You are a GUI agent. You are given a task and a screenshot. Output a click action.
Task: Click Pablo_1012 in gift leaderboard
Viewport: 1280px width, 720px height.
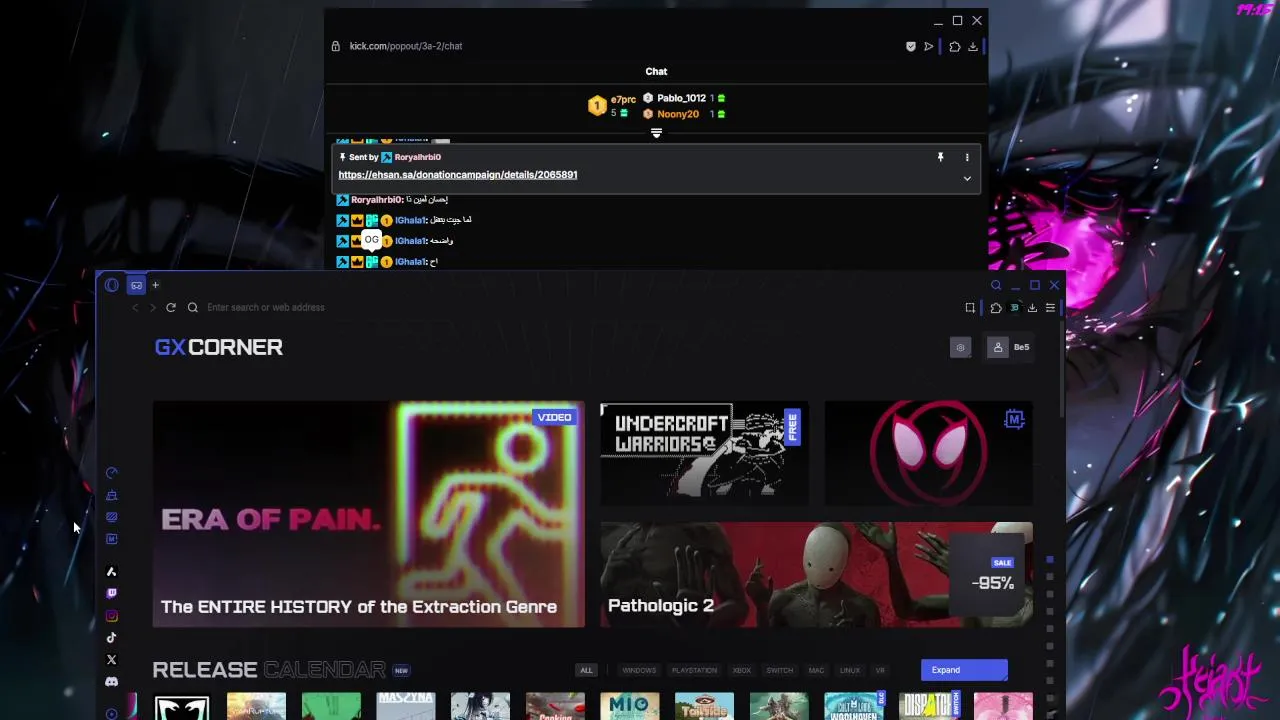click(681, 98)
